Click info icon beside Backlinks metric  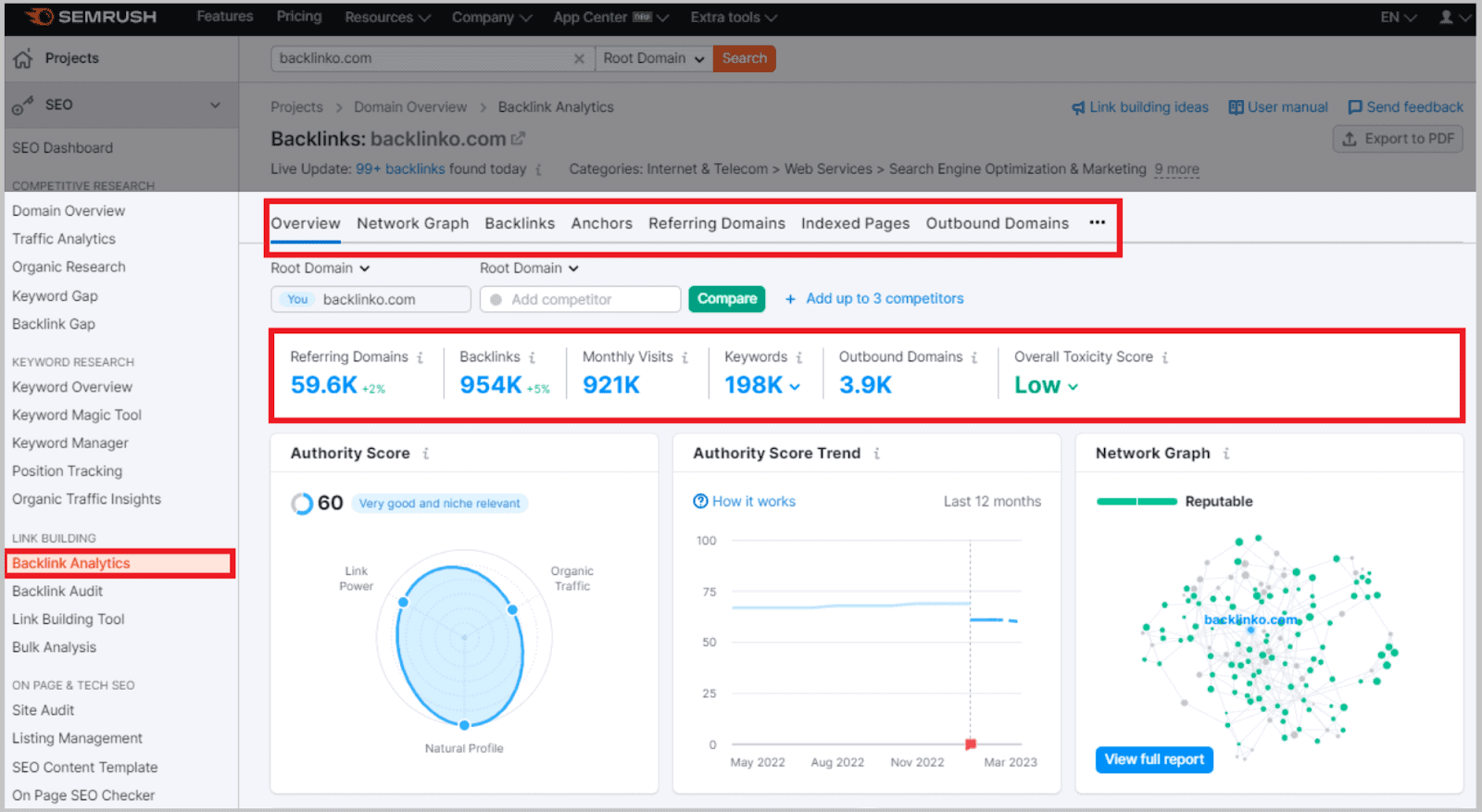532,357
